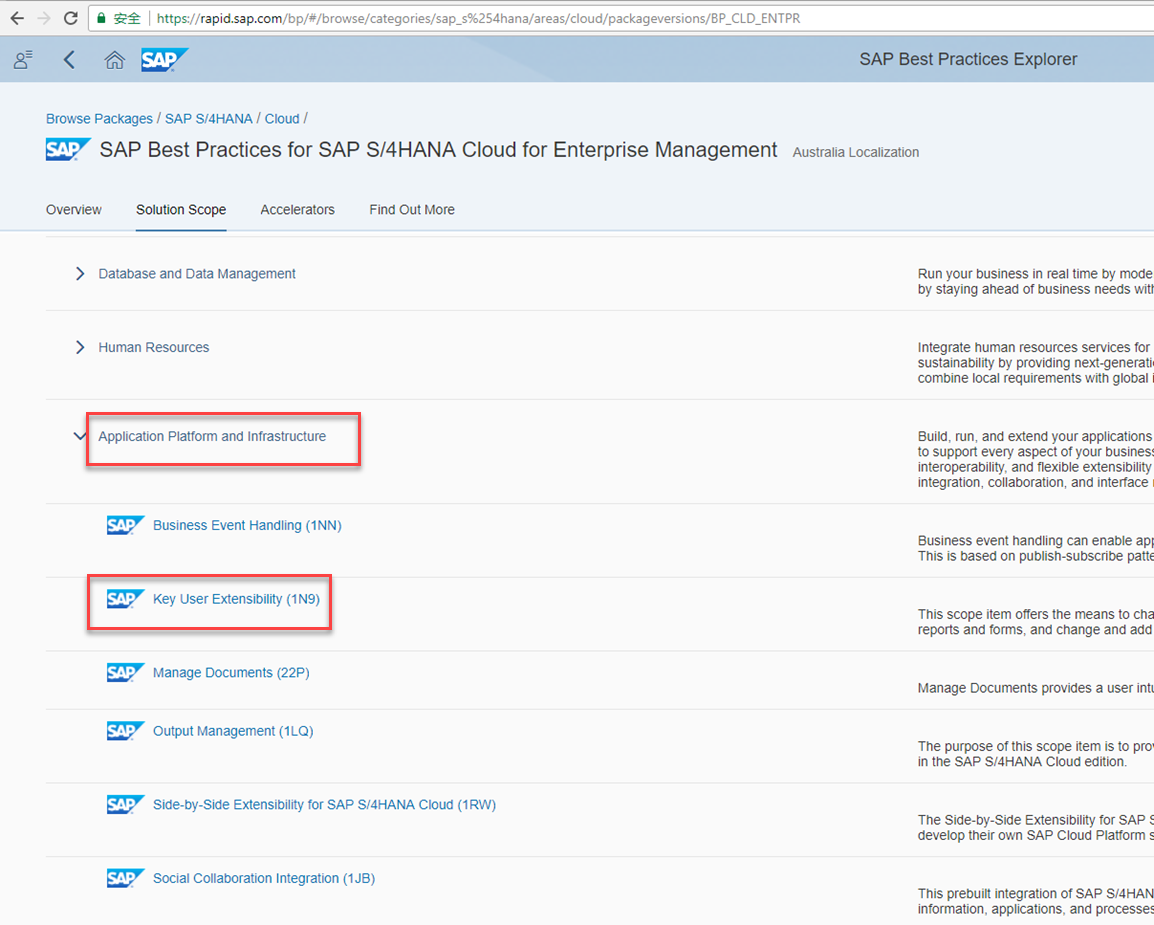Expand the Human Resources chevron
This screenshot has height=925, width=1154.
coord(79,347)
